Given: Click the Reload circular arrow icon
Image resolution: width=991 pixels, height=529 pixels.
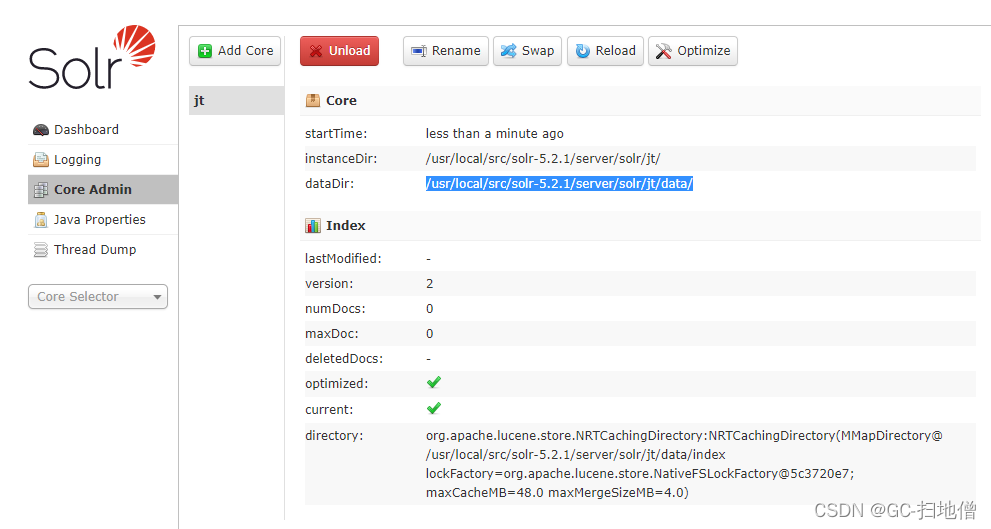Looking at the screenshot, I should tap(583, 51).
